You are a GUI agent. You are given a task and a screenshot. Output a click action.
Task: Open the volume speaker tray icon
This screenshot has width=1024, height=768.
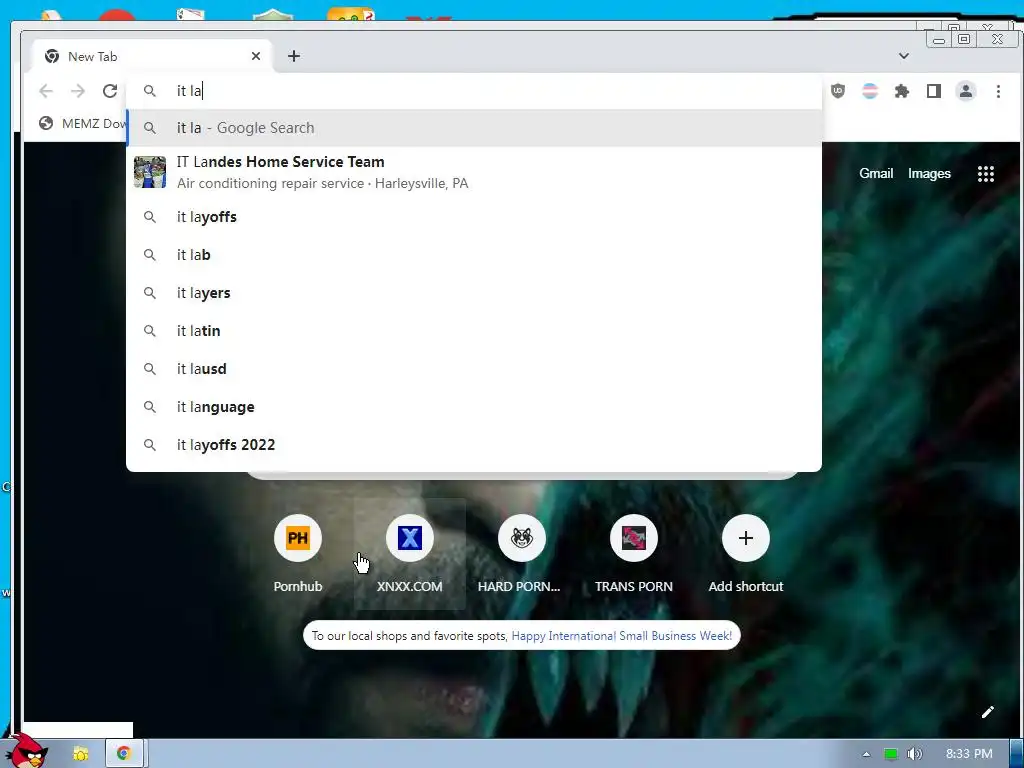tap(915, 754)
